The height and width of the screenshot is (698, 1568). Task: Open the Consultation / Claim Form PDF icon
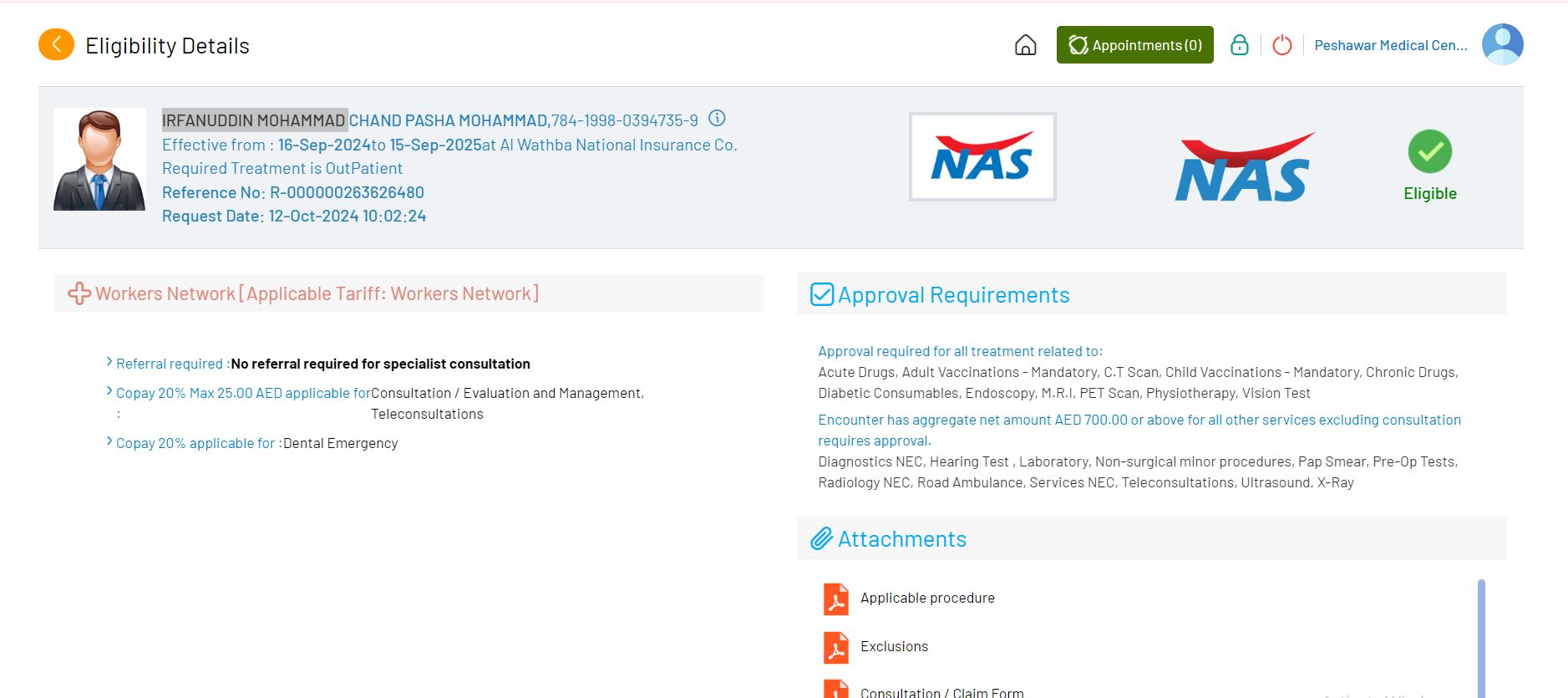[836, 689]
